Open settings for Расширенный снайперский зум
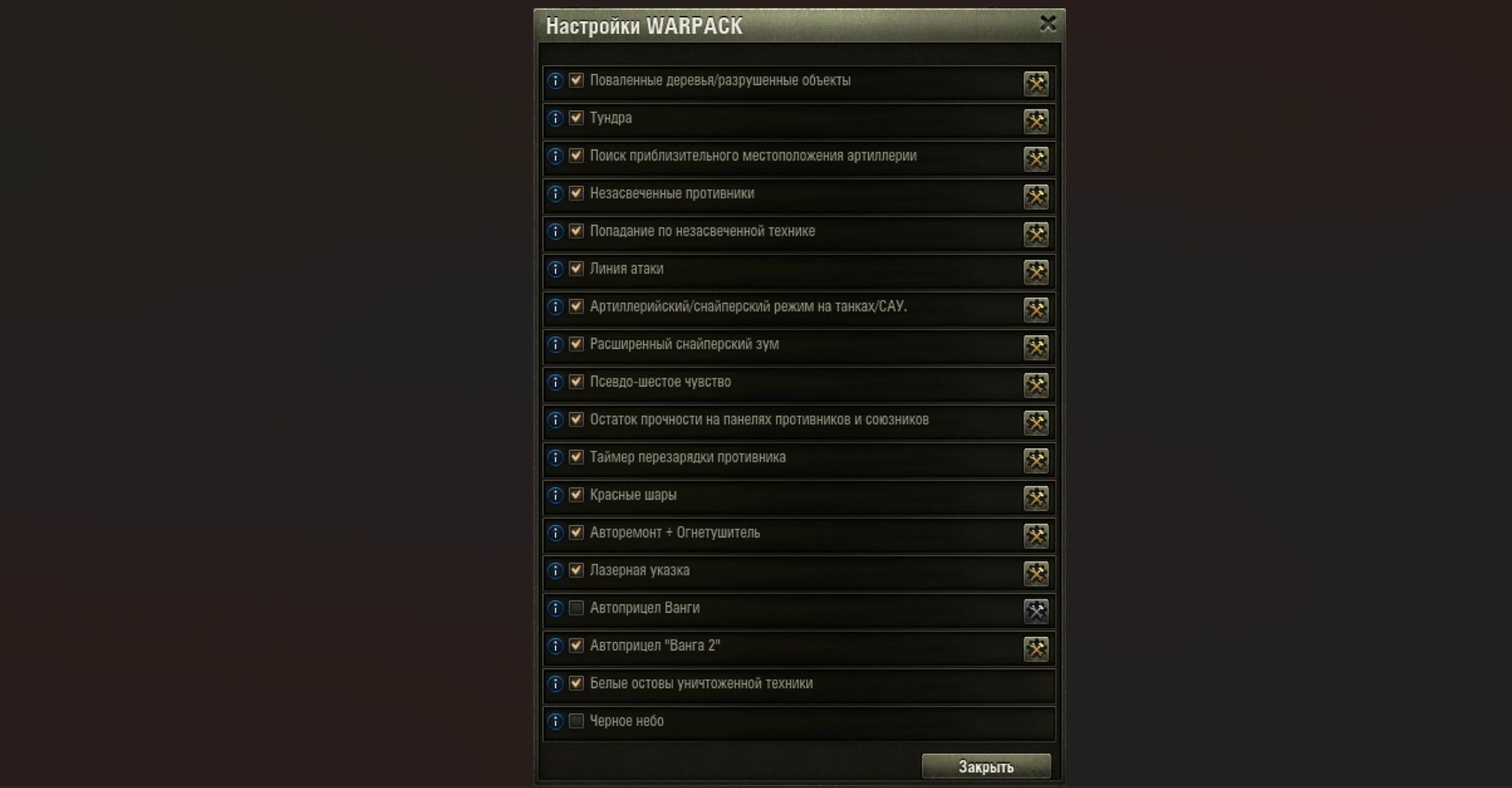Image resolution: width=1512 pixels, height=788 pixels. [x=1036, y=347]
